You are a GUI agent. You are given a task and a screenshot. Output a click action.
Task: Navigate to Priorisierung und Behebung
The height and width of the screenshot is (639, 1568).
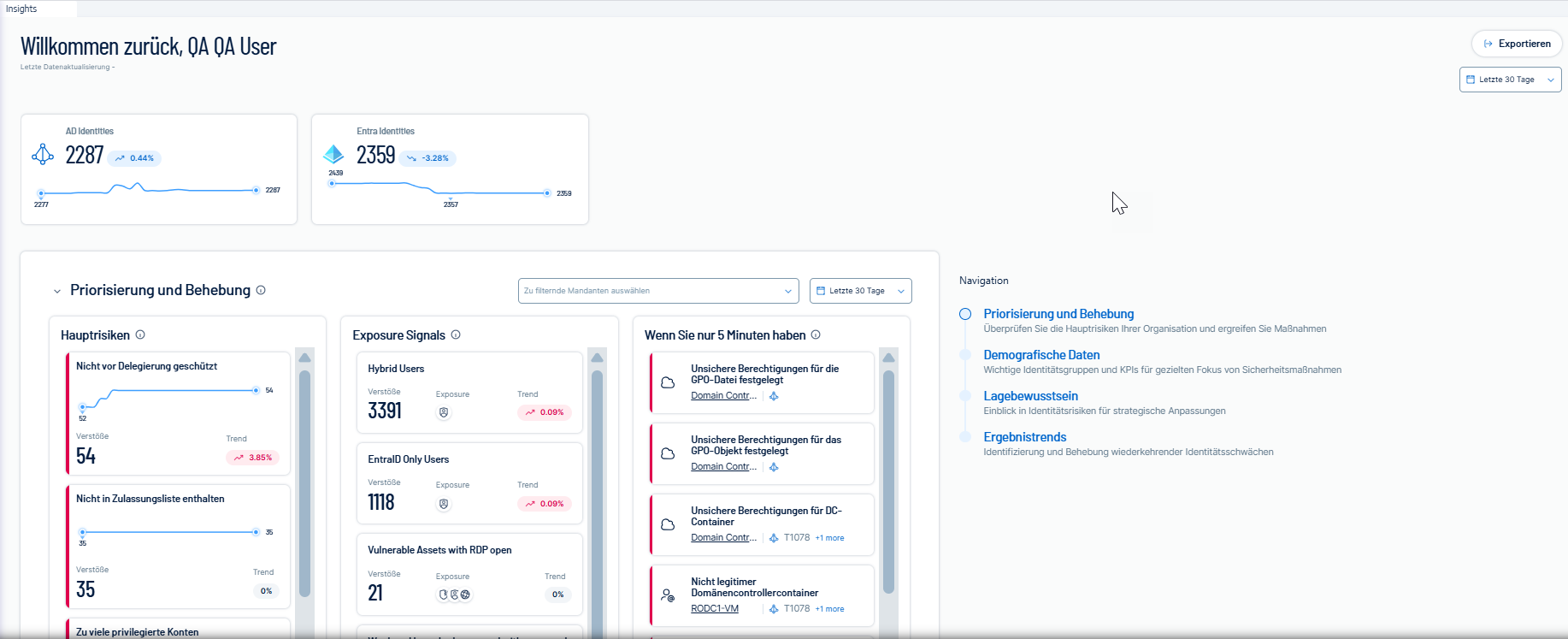[x=1058, y=314]
